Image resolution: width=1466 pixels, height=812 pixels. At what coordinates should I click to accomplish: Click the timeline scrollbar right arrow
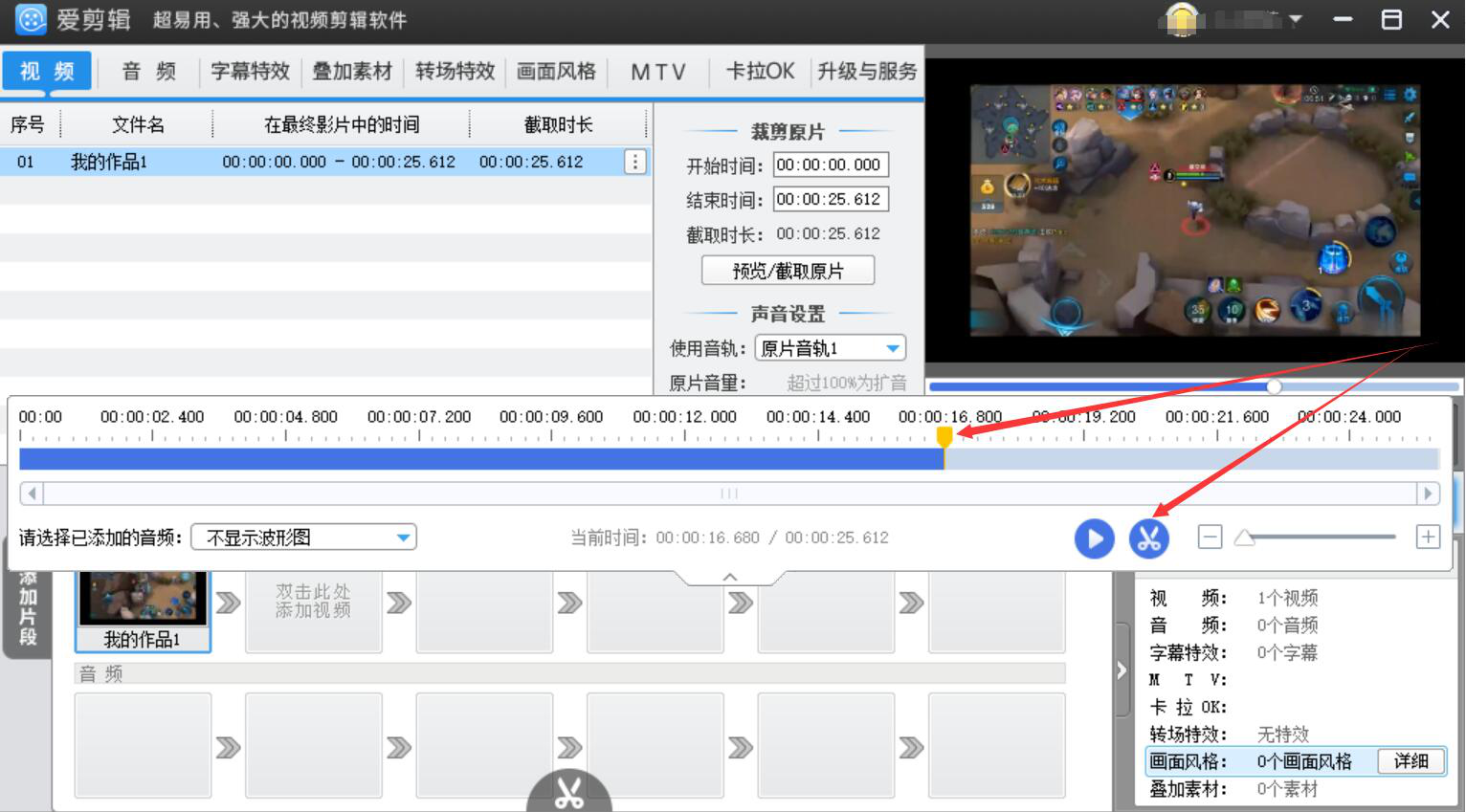(x=1428, y=494)
